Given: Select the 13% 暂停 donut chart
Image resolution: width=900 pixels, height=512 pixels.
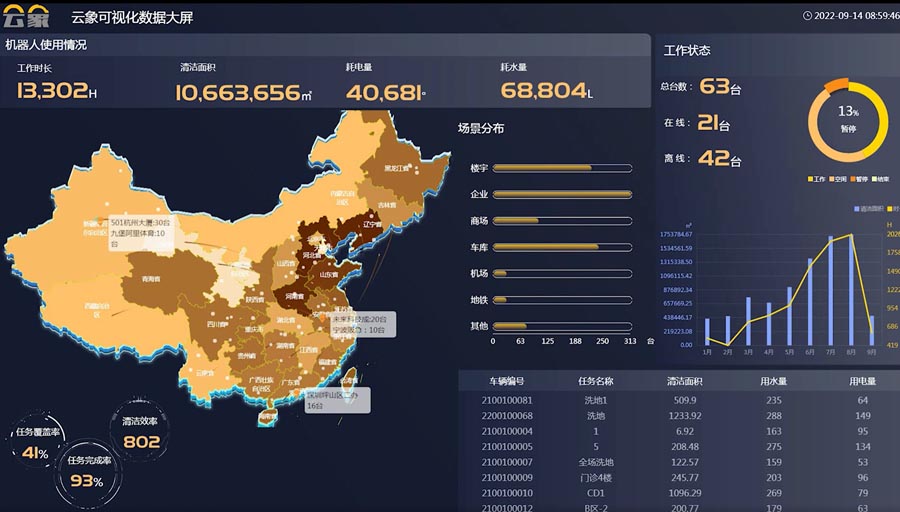Looking at the screenshot, I should [847, 118].
